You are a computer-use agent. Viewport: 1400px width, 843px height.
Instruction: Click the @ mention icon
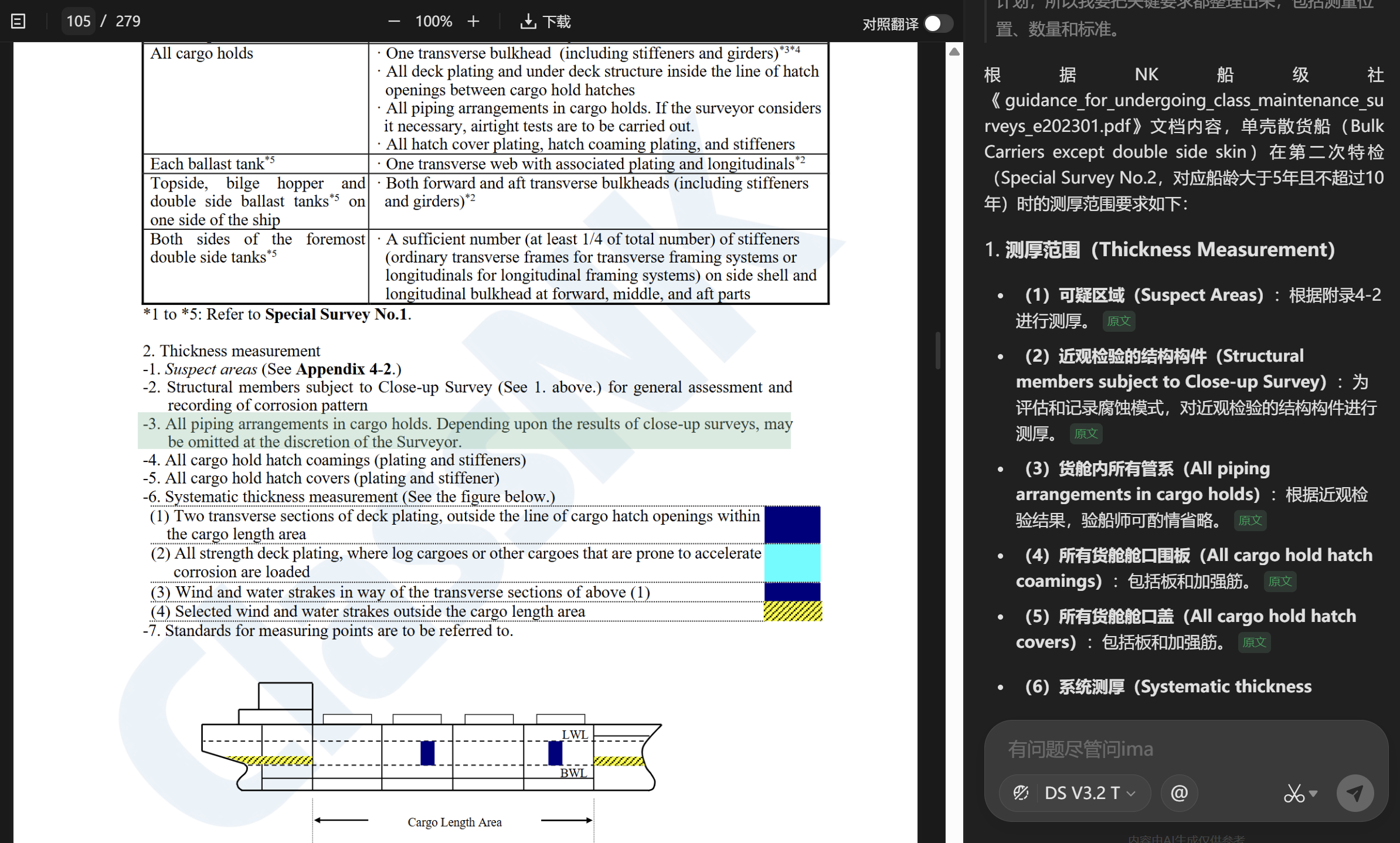pos(1179,793)
